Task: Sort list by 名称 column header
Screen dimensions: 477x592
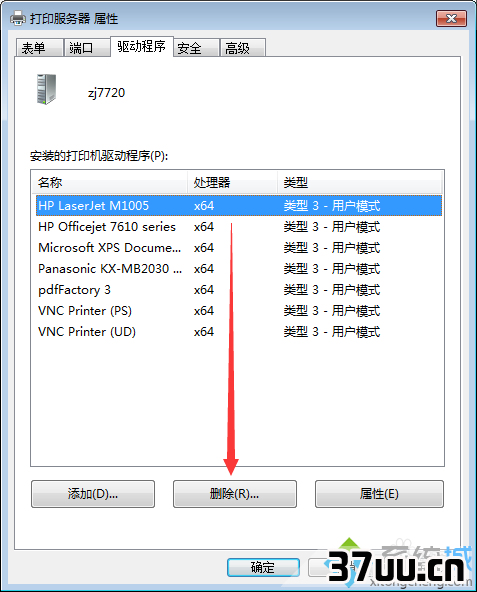Action: [110, 183]
